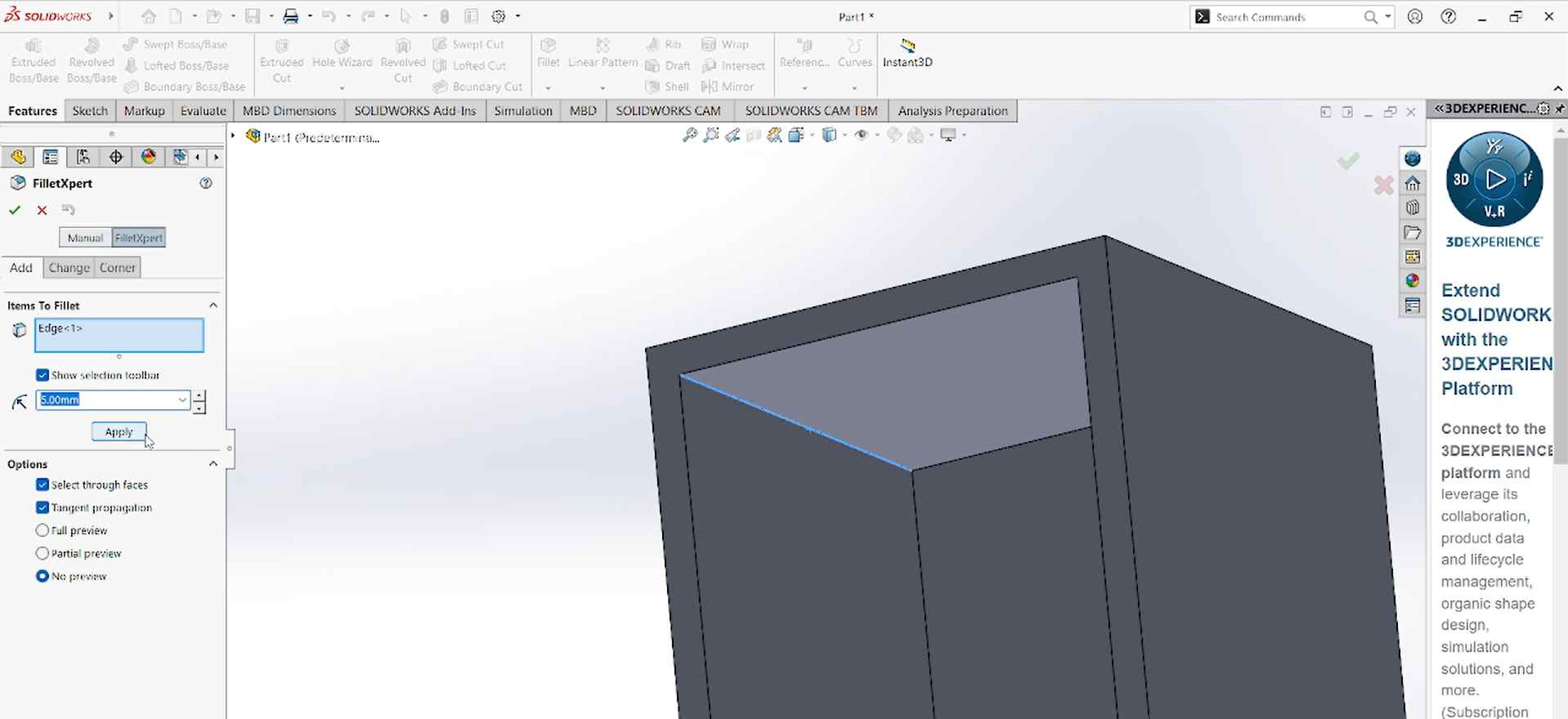Image resolution: width=1568 pixels, height=719 pixels.
Task: Click the viewport confirmation corner green check
Action: 1349,161
